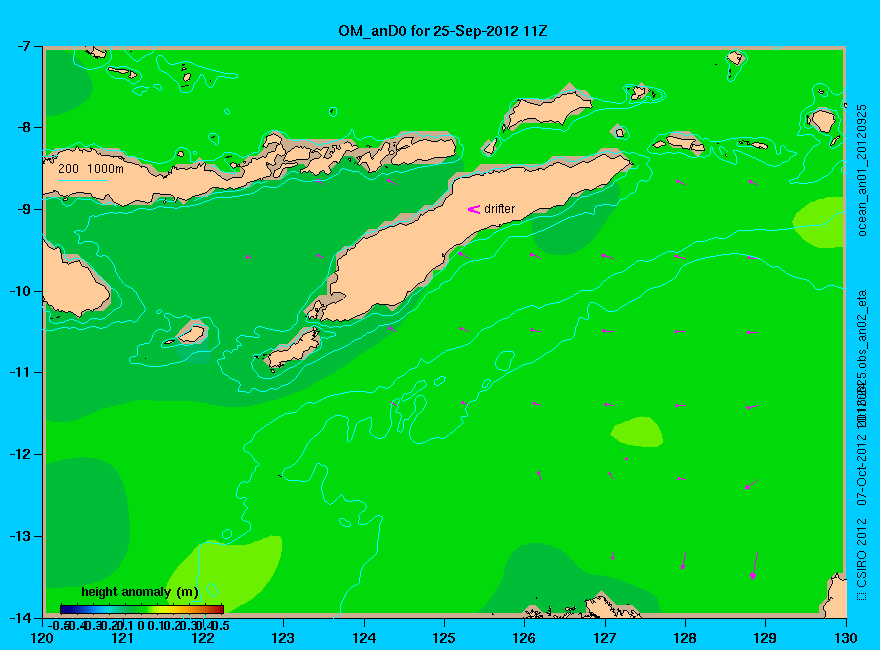Click x-axis longitude label 120
The height and width of the screenshot is (650, 880).
click(x=42, y=638)
